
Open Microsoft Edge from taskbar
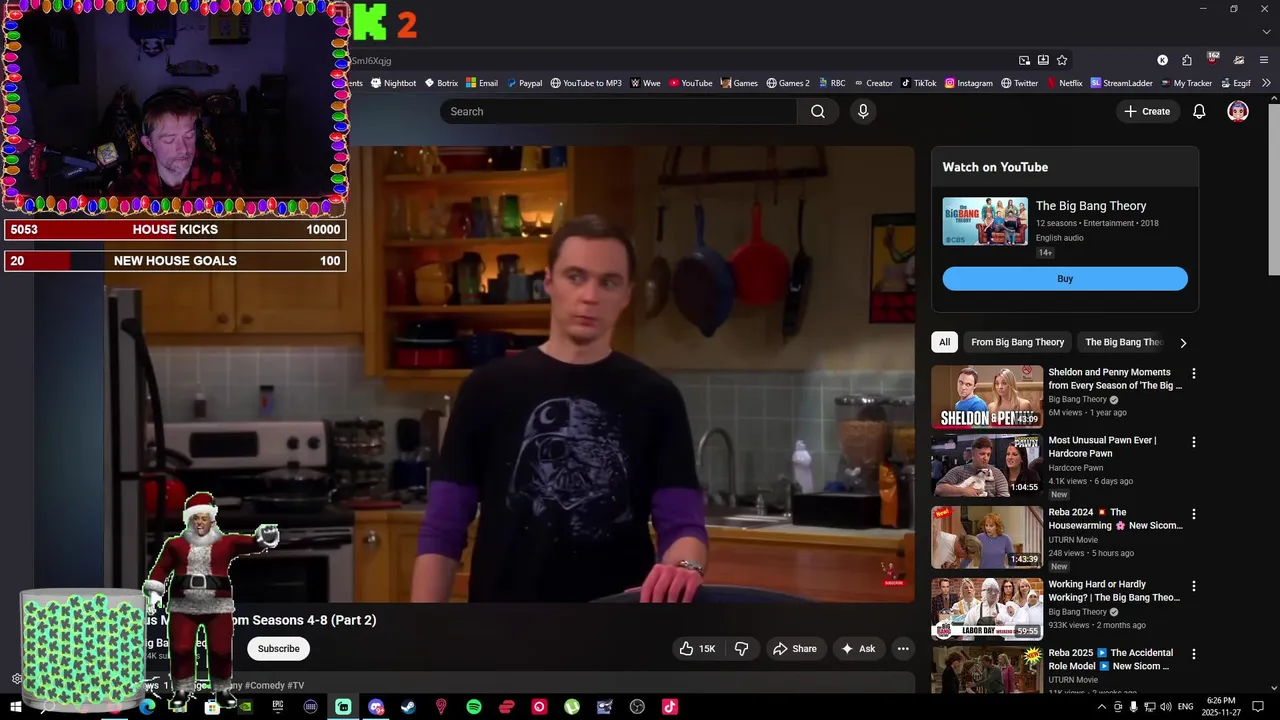pyautogui.click(x=147, y=707)
